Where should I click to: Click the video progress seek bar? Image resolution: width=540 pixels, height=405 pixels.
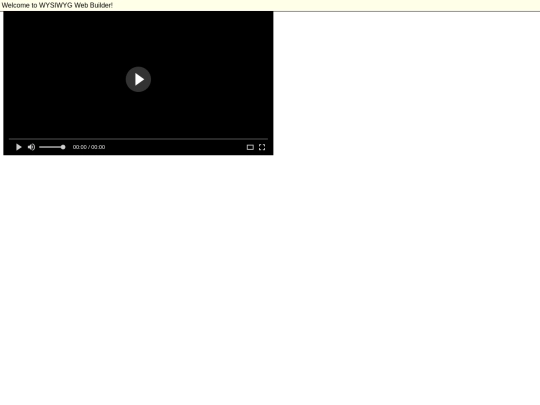coord(138,139)
